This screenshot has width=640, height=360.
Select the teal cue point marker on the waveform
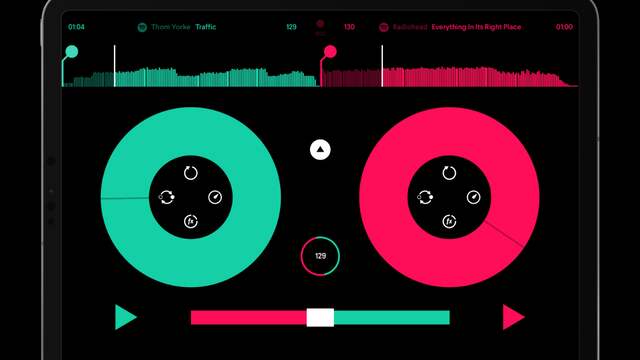click(x=72, y=52)
